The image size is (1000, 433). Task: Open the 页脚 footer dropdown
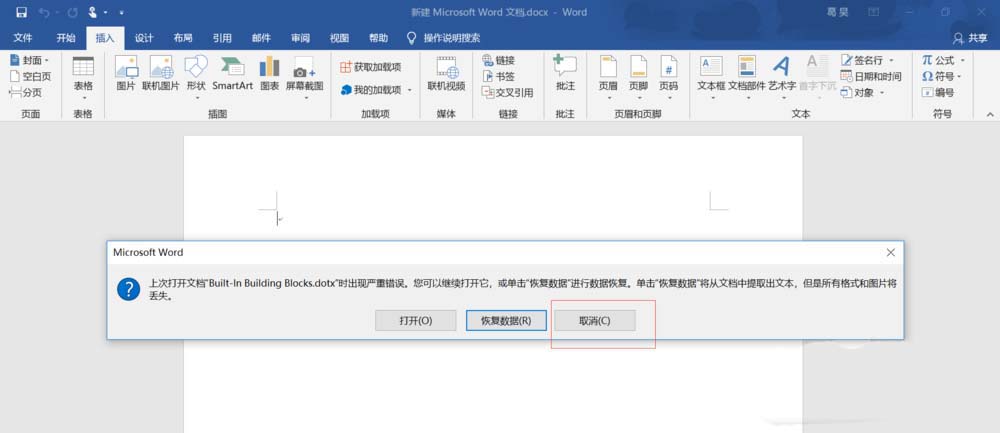point(638,78)
